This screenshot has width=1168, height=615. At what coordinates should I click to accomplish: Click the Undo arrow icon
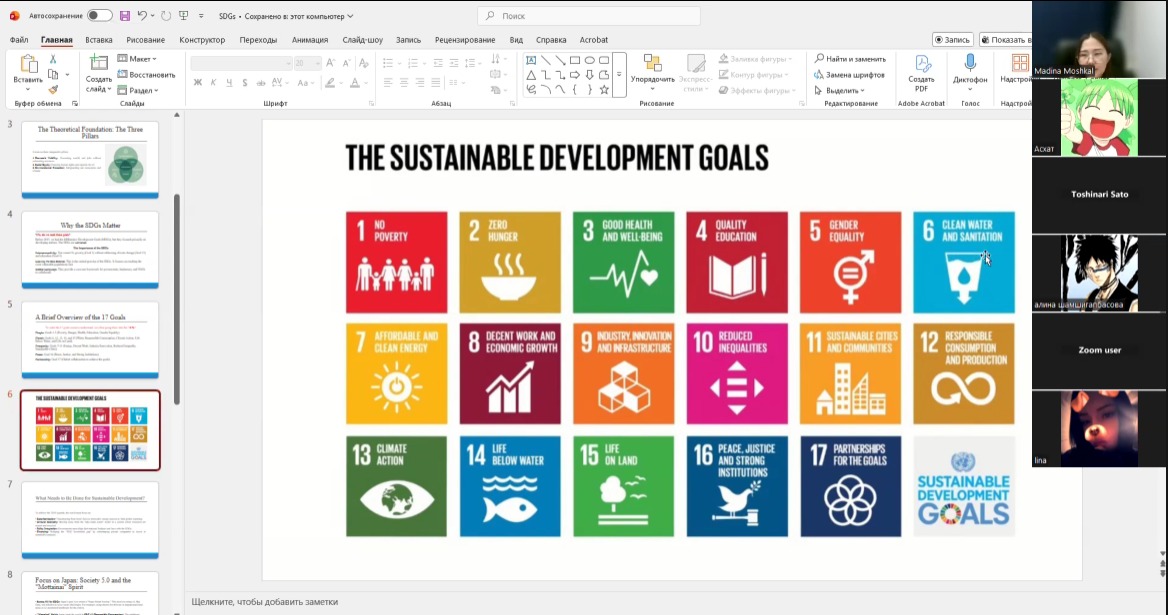tap(143, 16)
